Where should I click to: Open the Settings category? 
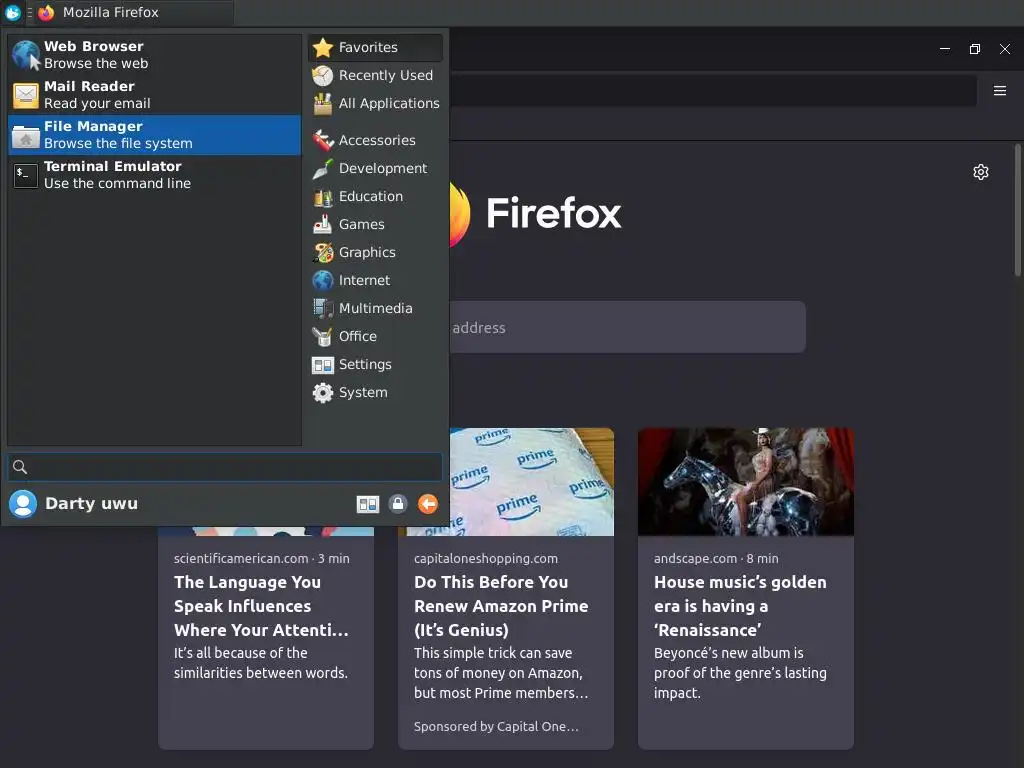pyautogui.click(x=376, y=364)
